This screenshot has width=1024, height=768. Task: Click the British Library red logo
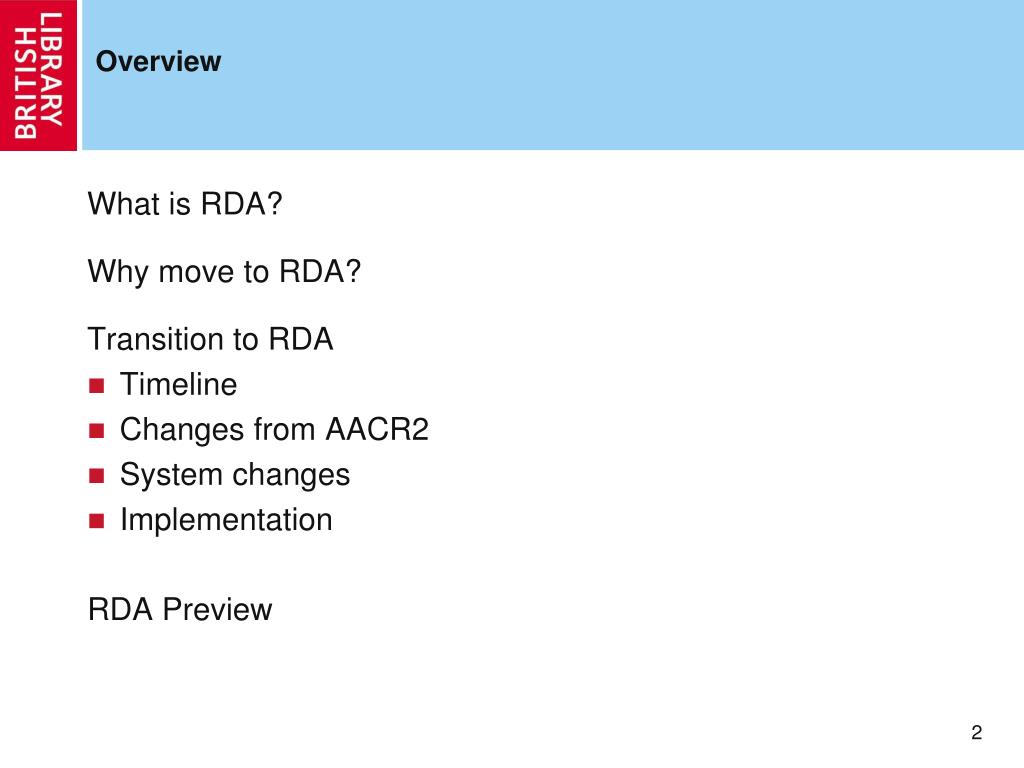pyautogui.click(x=39, y=75)
